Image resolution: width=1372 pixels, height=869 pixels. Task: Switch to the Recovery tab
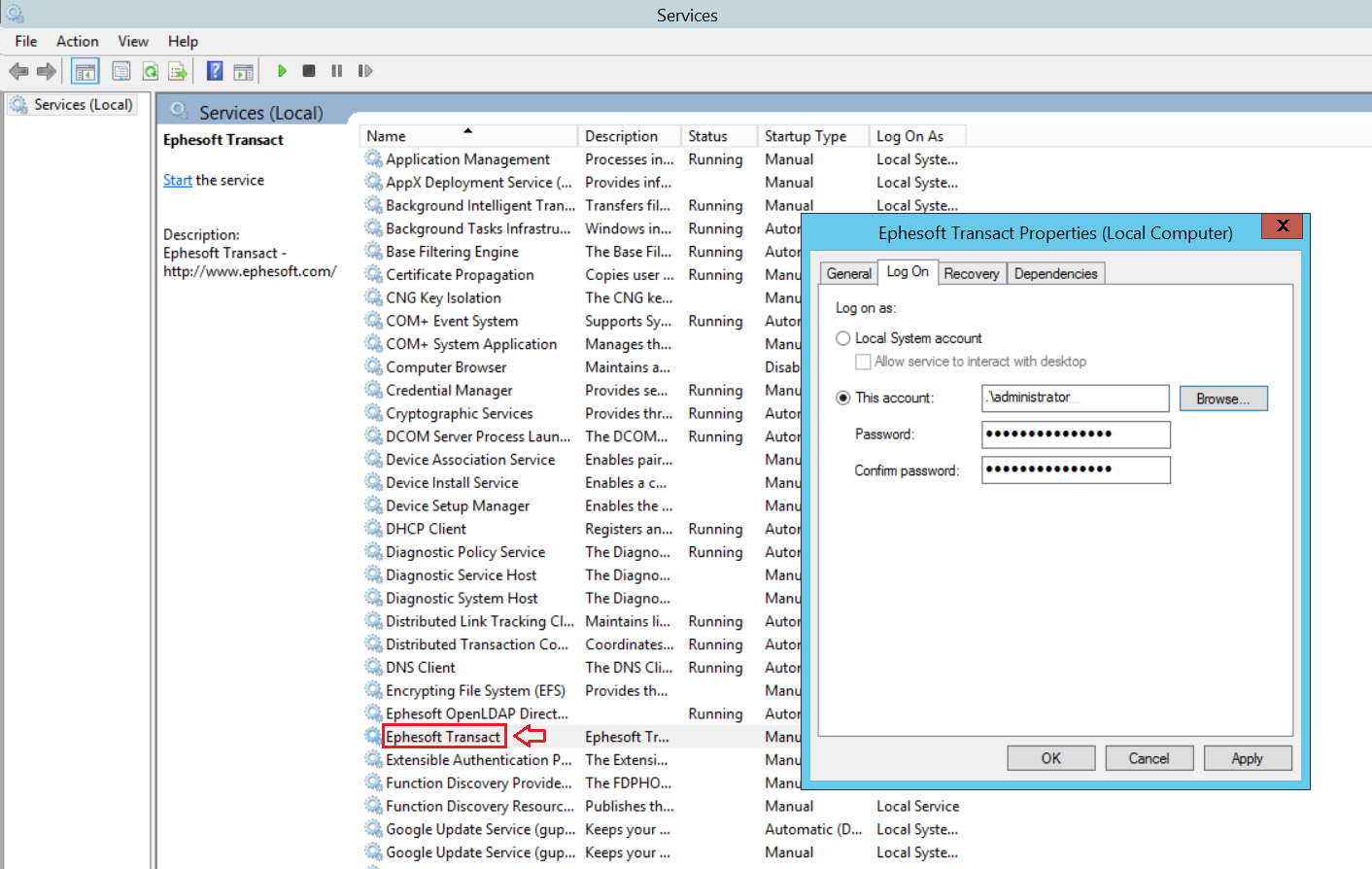pyautogui.click(x=972, y=273)
